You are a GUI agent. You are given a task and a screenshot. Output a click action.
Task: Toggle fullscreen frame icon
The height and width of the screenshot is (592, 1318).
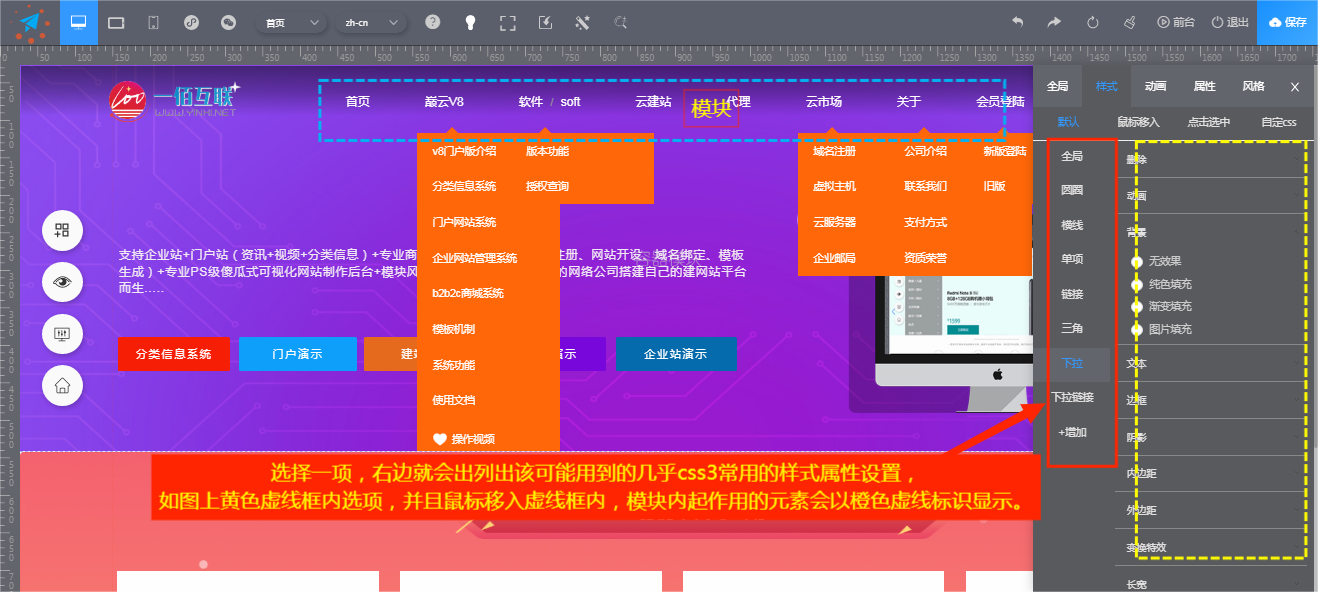point(508,22)
